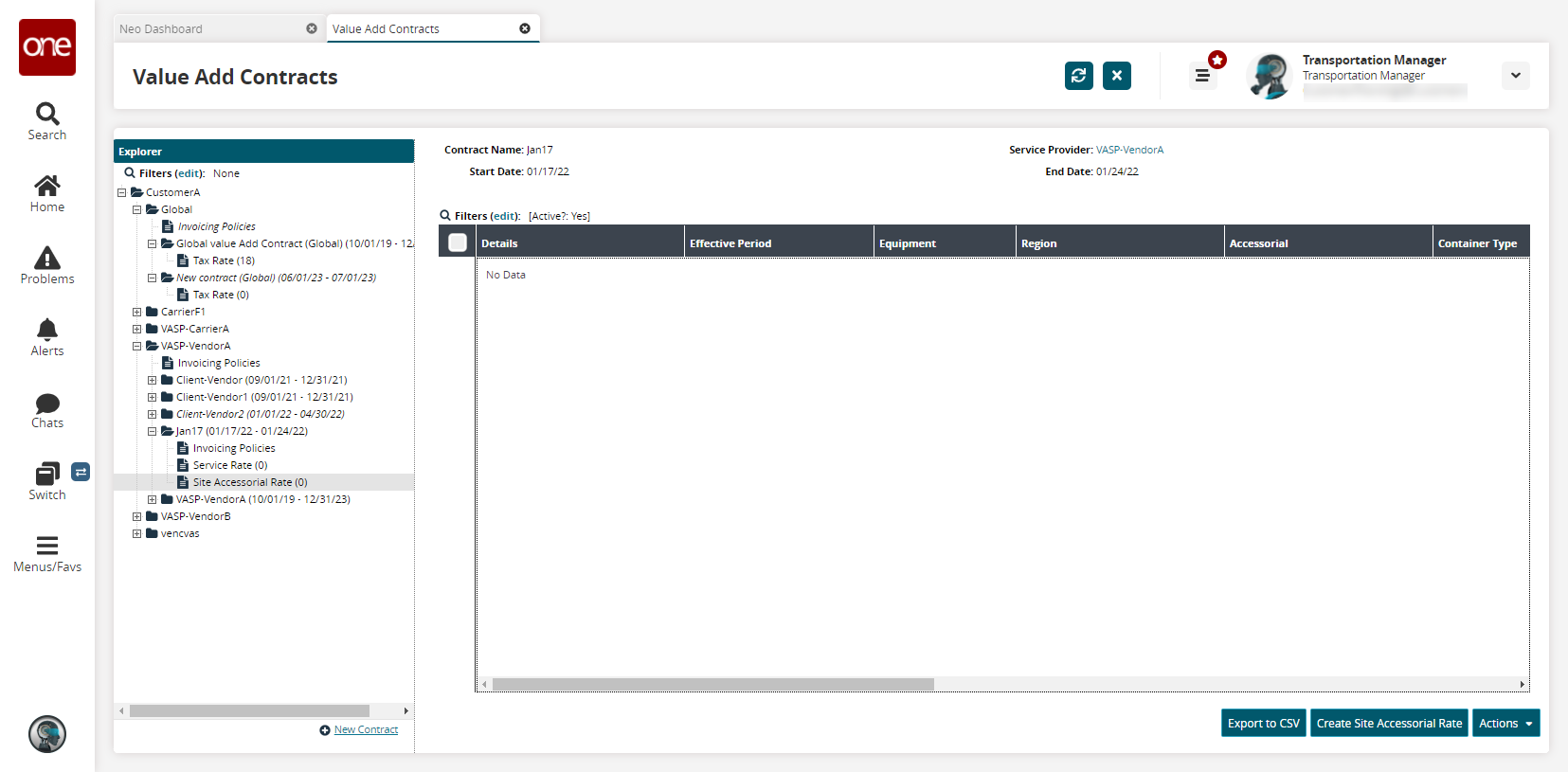Click the Container Type column header
The height and width of the screenshot is (772, 1568).
click(x=1482, y=242)
